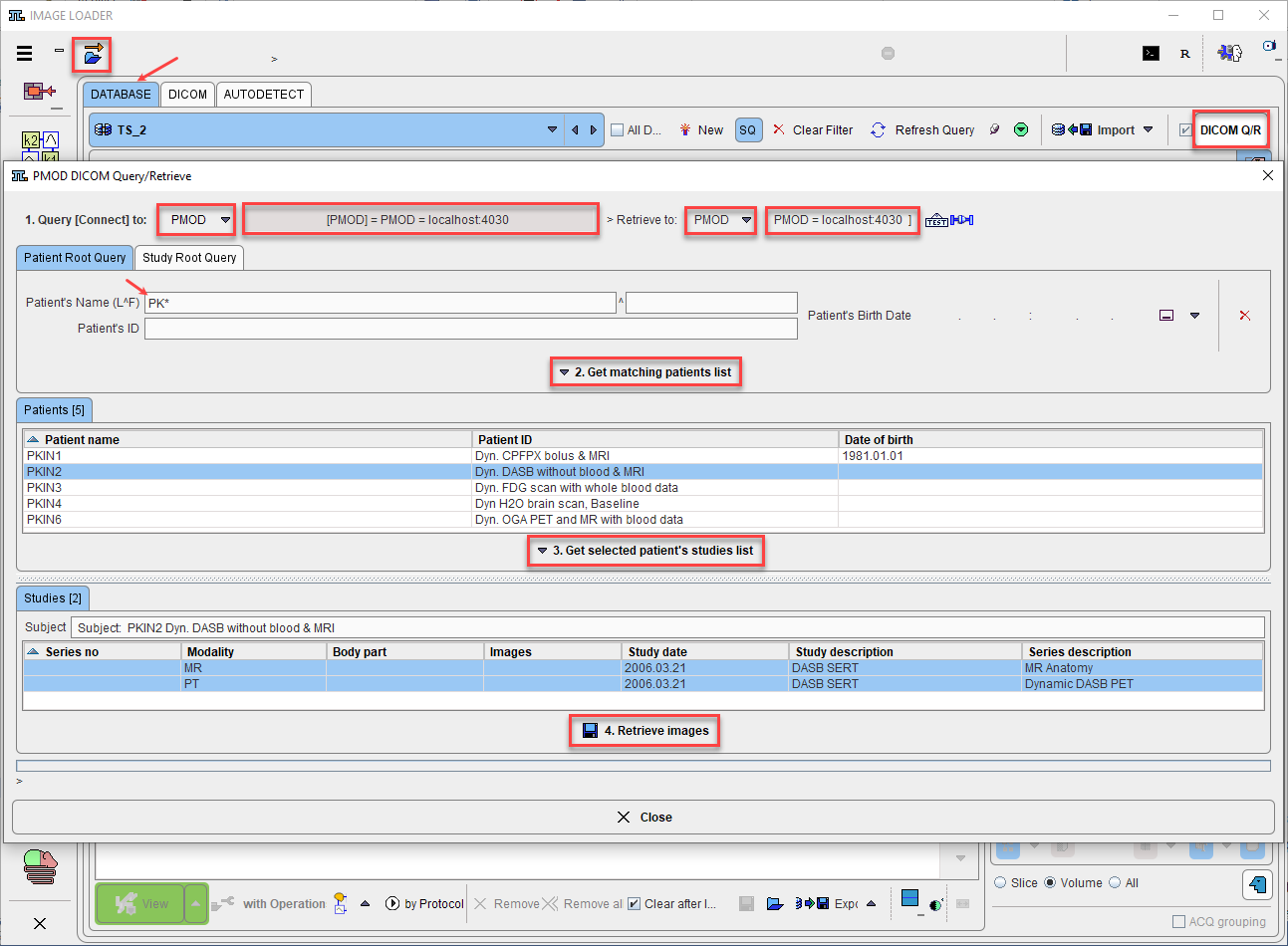
Task: Open the console terminal icon
Action: click(x=1151, y=54)
